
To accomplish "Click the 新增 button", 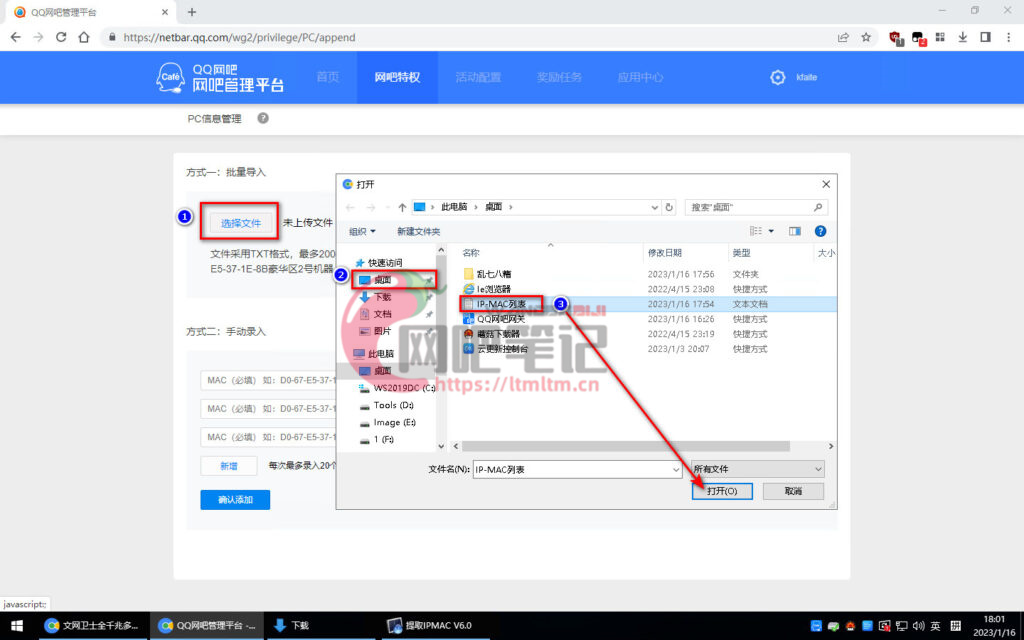I will click(x=229, y=466).
